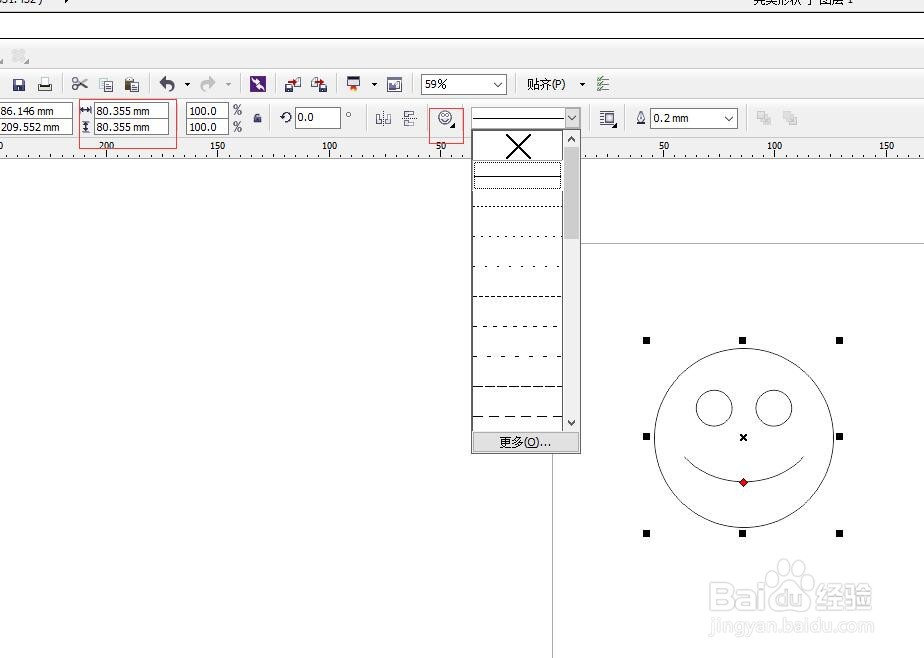Click the line style list scroll up arrow
Viewport: 924px width, 658px height.
(571, 140)
